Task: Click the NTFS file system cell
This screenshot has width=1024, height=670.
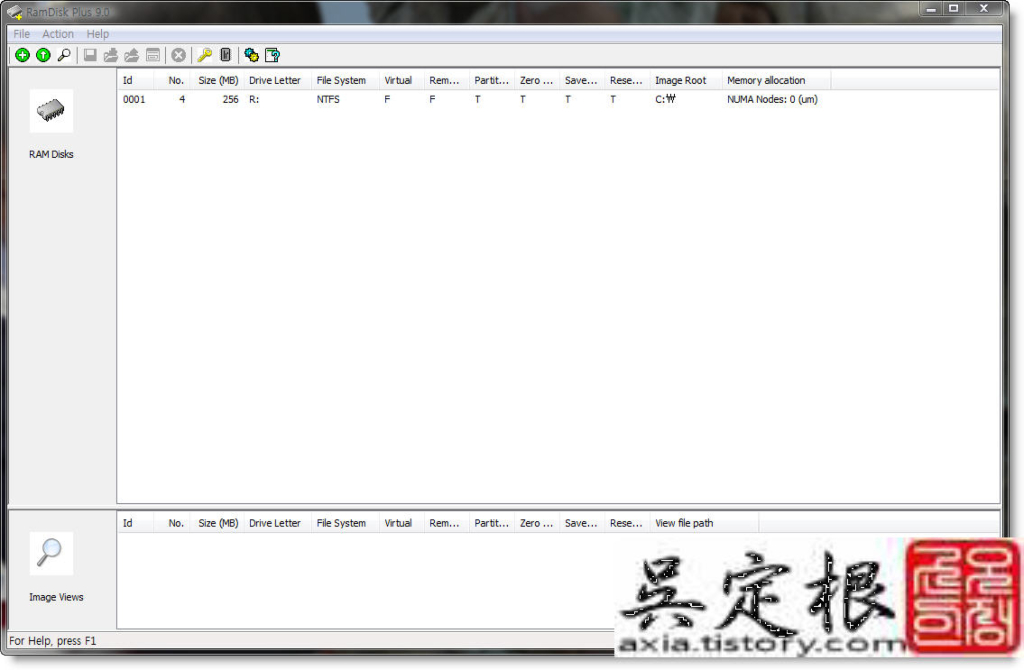Action: pyautogui.click(x=328, y=99)
